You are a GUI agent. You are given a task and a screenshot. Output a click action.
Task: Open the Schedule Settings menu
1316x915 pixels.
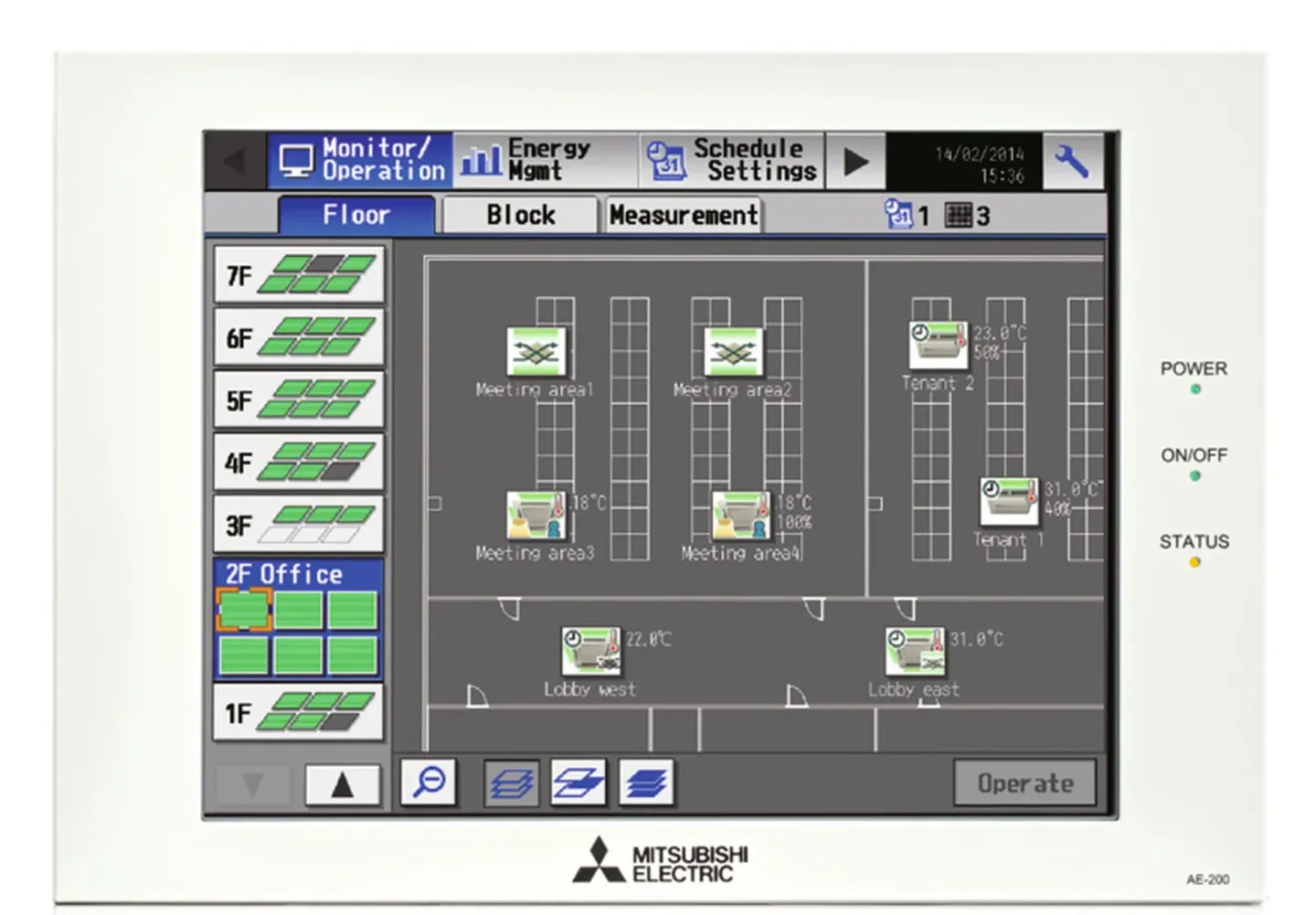click(x=731, y=161)
